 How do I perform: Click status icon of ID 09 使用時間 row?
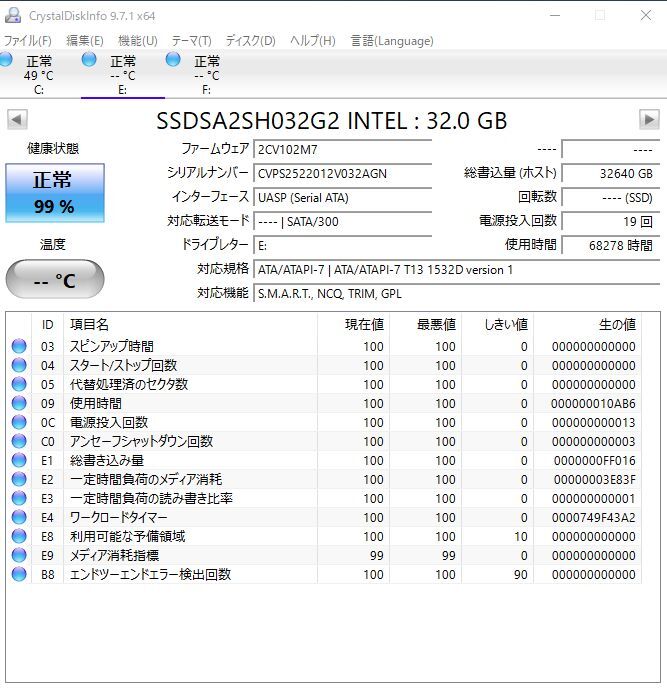pyautogui.click(x=19, y=403)
